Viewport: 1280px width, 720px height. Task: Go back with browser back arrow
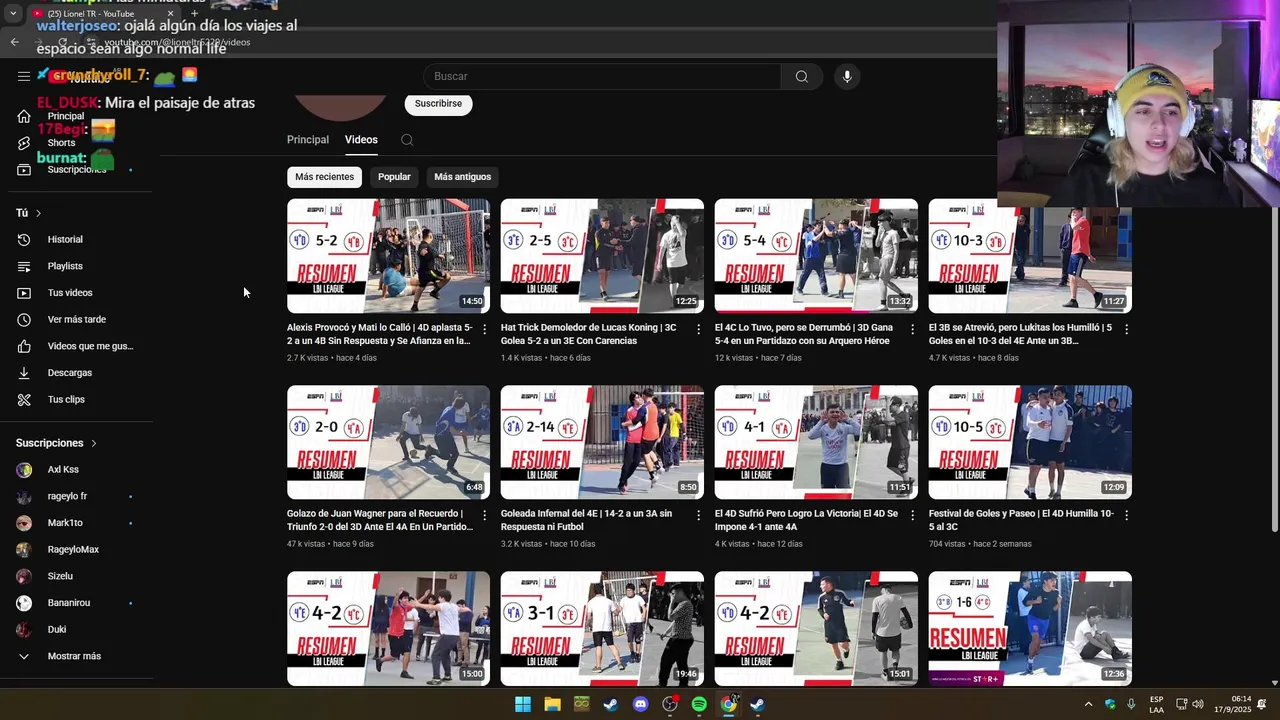coord(14,42)
